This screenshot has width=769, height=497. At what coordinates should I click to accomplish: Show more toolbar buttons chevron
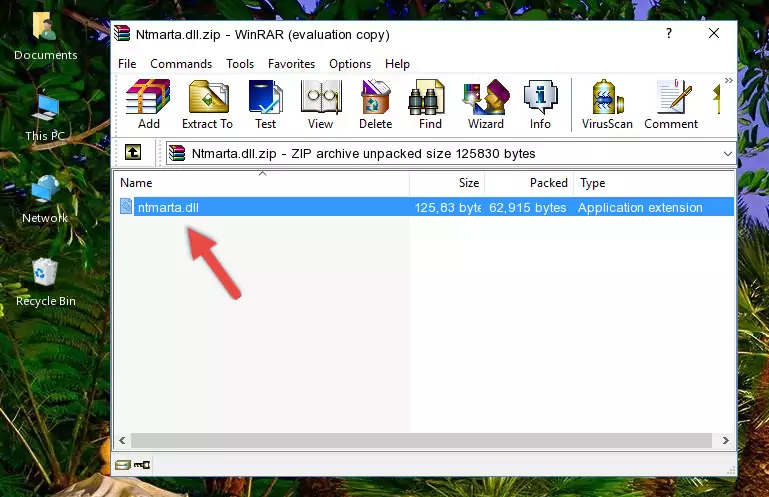coord(728,80)
